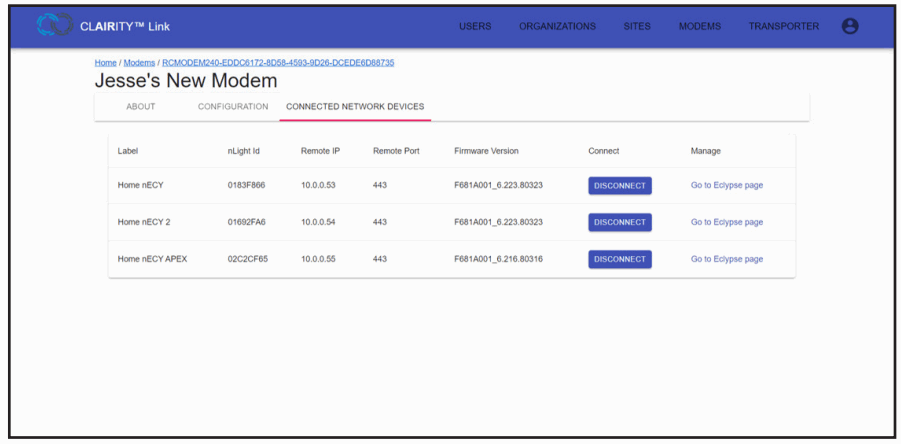This screenshot has height=444, width=901.
Task: Select MODEMS in the top bar
Action: tap(700, 26)
